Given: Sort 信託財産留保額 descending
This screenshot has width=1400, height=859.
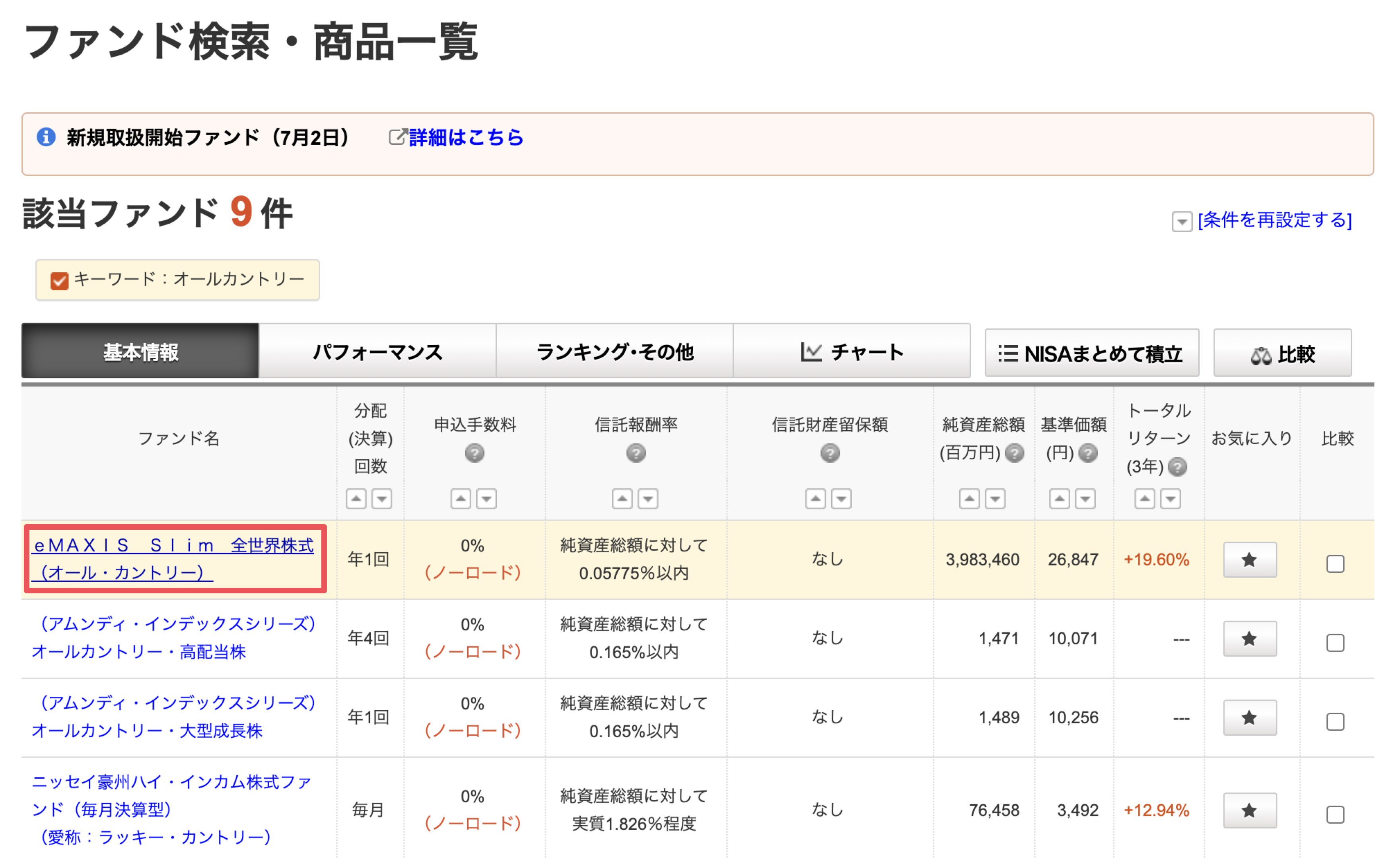Looking at the screenshot, I should [x=841, y=499].
